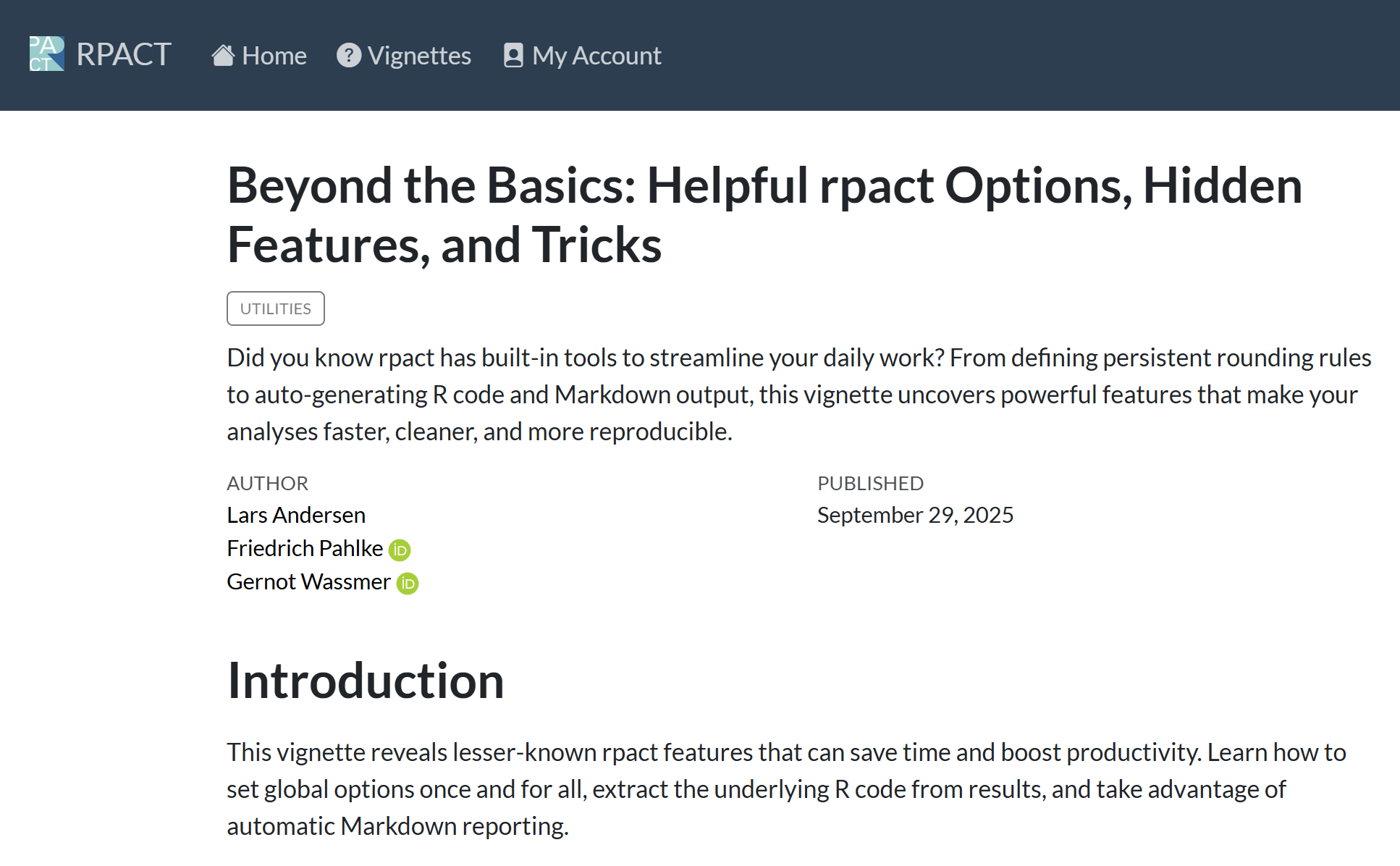
Task: Open the Home menu item
Action: click(x=274, y=56)
